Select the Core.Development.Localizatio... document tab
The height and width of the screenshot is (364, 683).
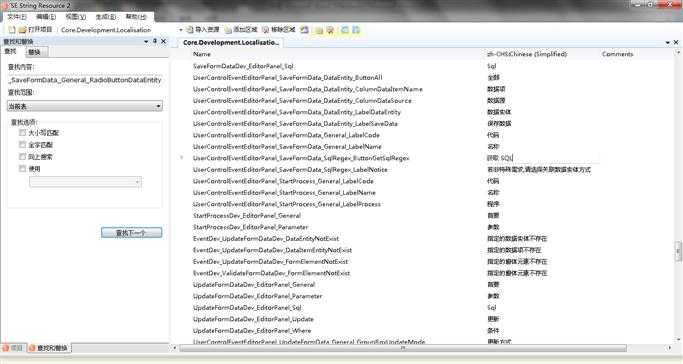pos(230,42)
